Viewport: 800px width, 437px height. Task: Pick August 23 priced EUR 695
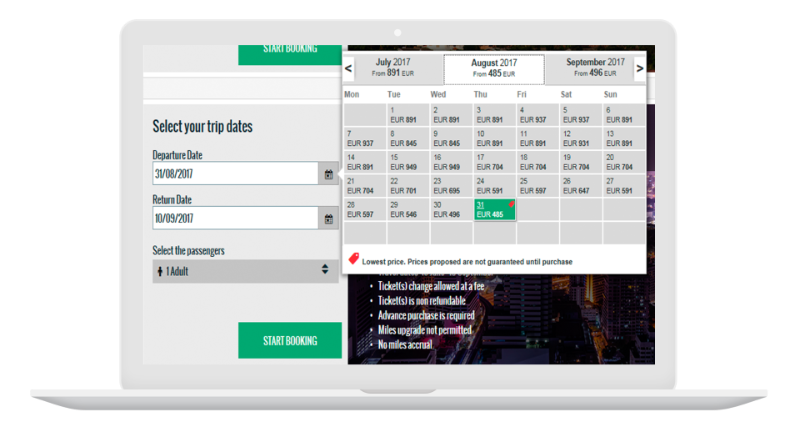coord(450,185)
